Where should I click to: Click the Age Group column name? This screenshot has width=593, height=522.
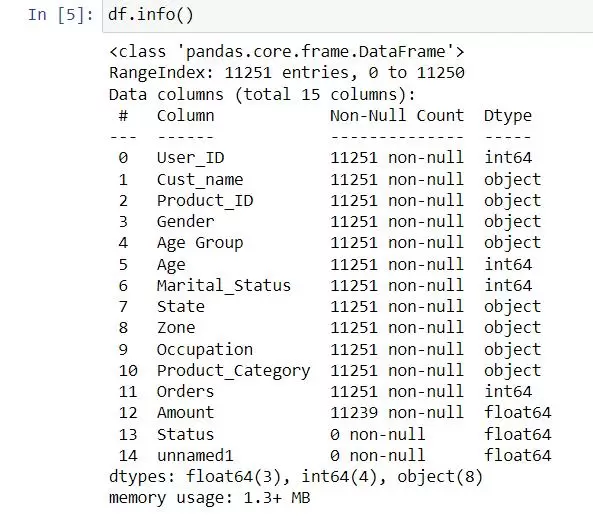[x=200, y=243]
